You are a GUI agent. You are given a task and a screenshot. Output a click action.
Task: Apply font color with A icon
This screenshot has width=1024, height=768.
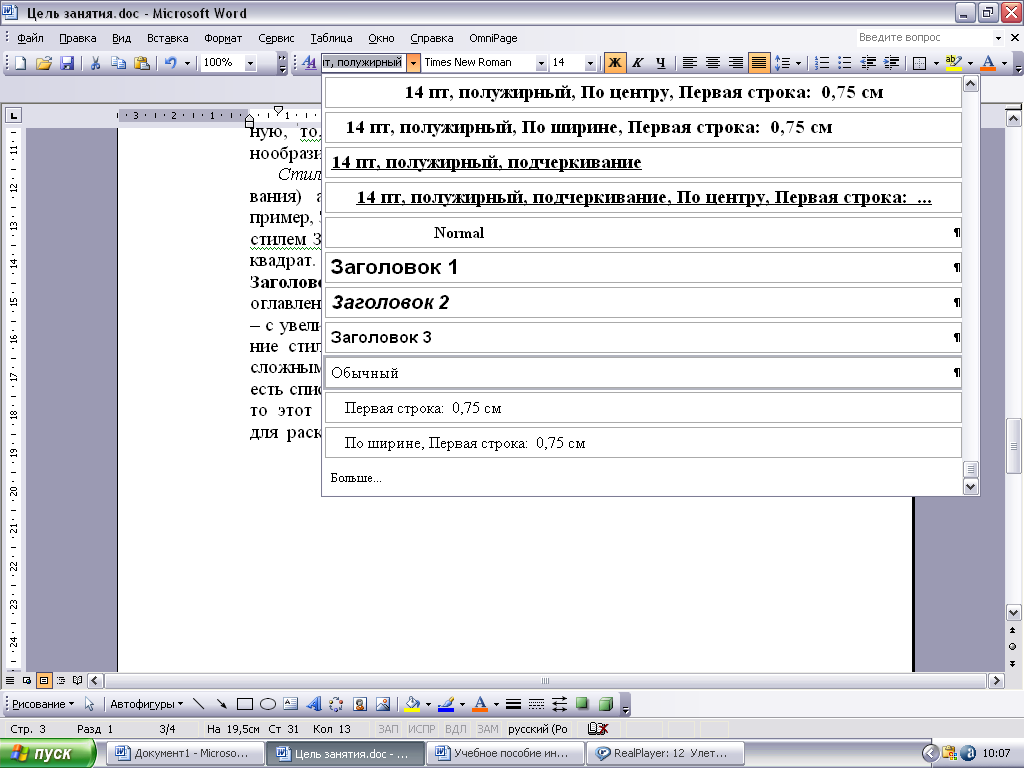tap(989, 63)
